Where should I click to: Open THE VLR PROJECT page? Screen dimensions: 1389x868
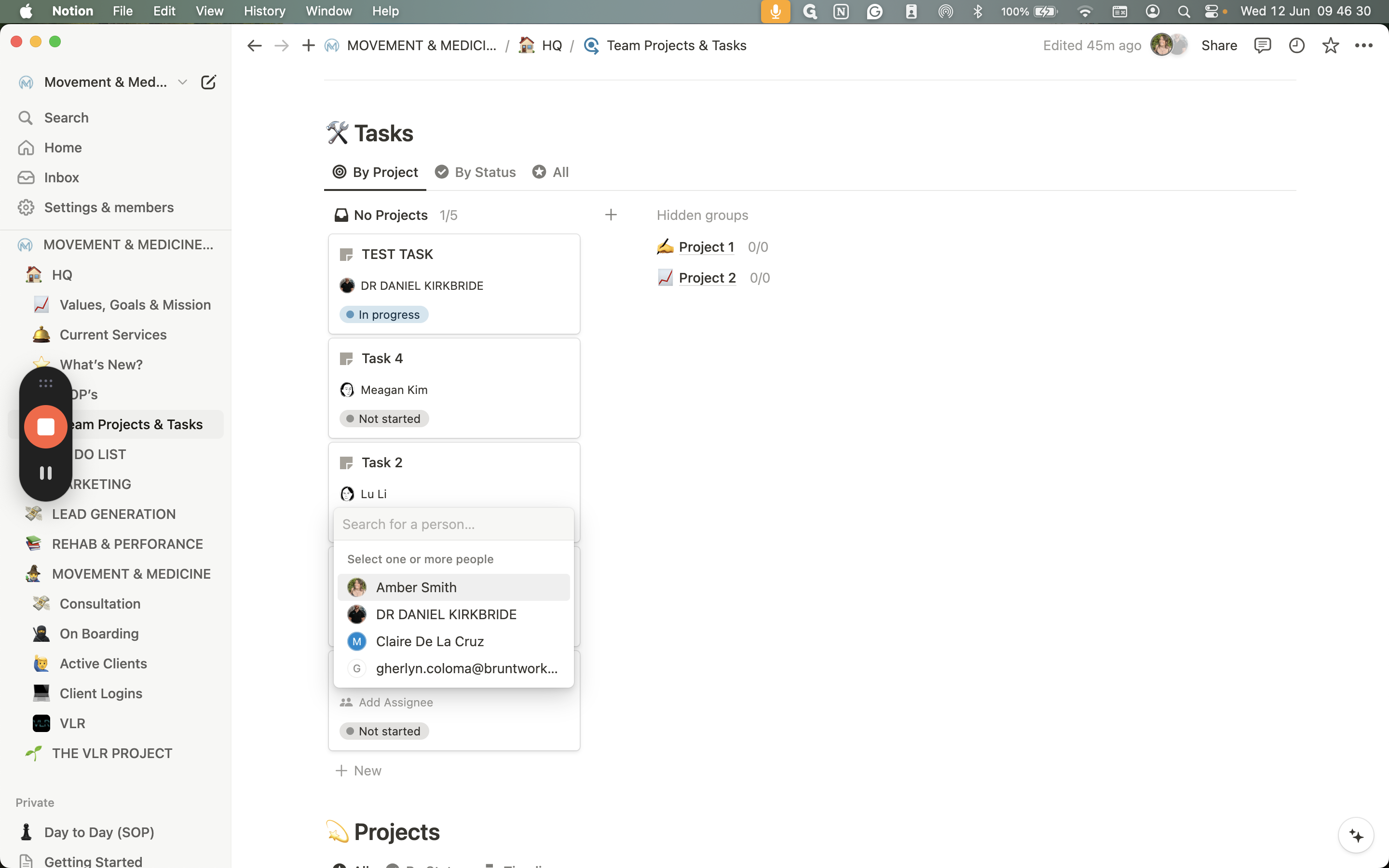116,753
